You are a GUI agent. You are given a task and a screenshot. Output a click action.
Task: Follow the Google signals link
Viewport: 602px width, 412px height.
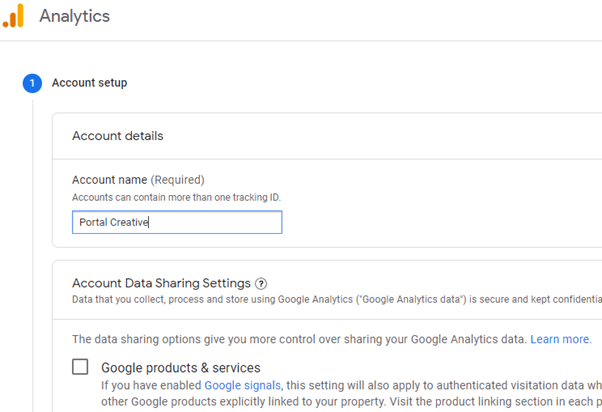coord(242,385)
